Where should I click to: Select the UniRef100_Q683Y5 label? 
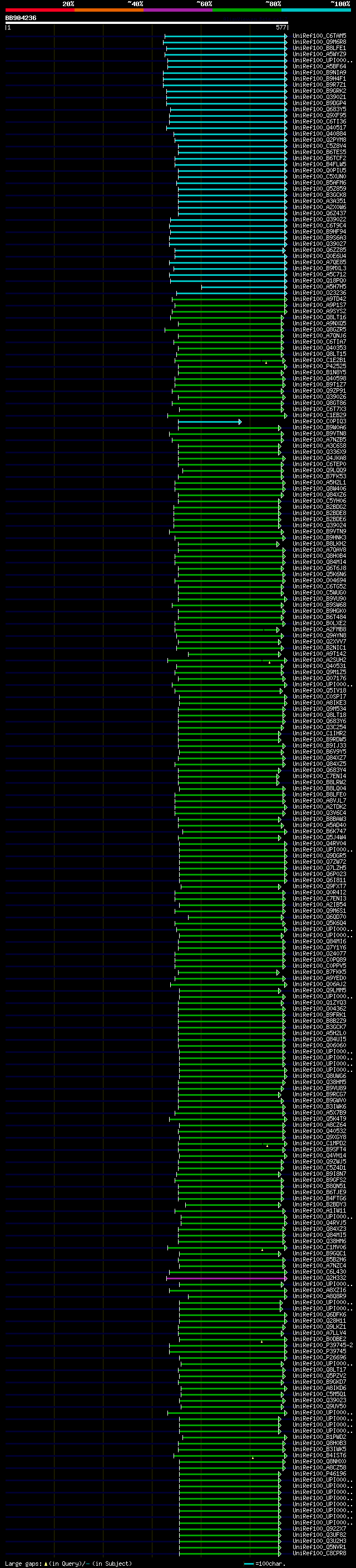click(319, 110)
